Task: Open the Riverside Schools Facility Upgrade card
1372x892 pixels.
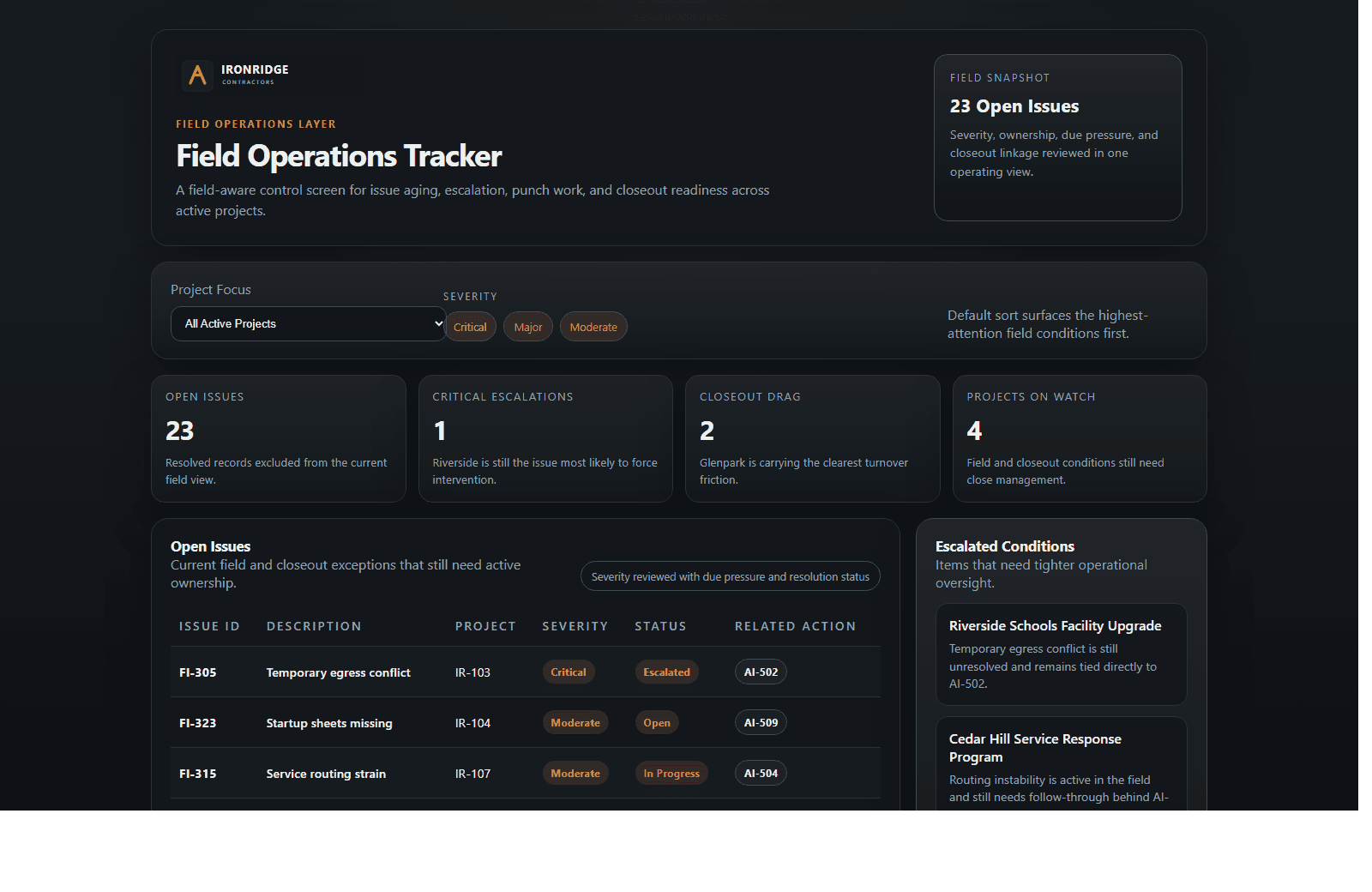Action: [1061, 654]
